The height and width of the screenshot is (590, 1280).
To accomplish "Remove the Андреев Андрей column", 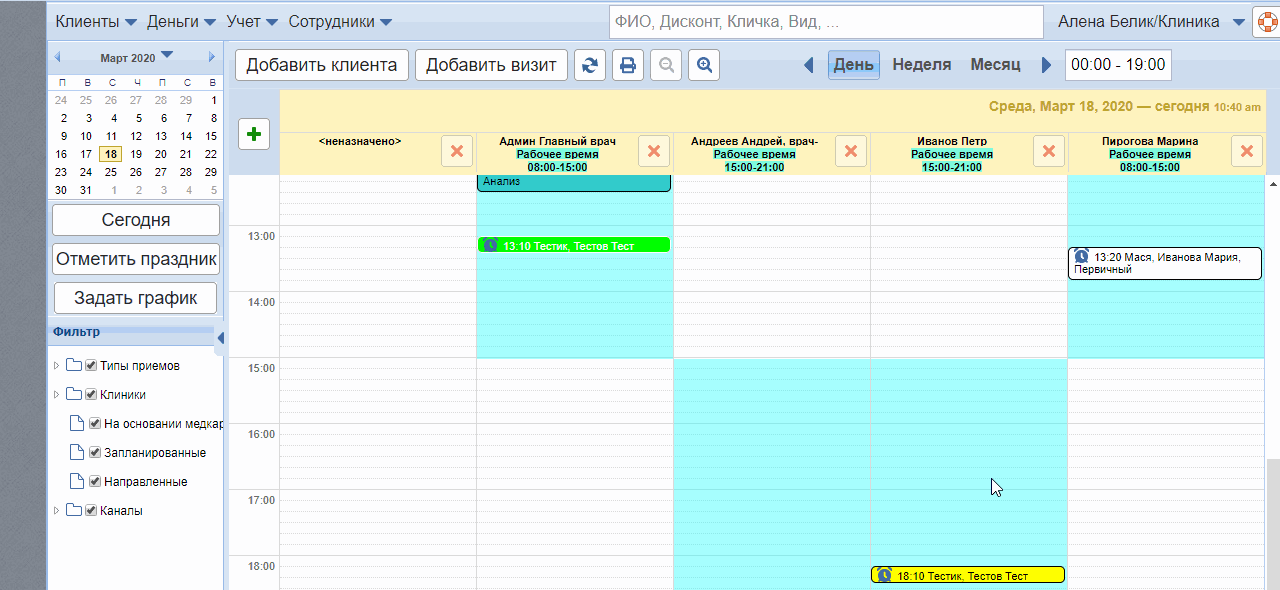I will 851,151.
